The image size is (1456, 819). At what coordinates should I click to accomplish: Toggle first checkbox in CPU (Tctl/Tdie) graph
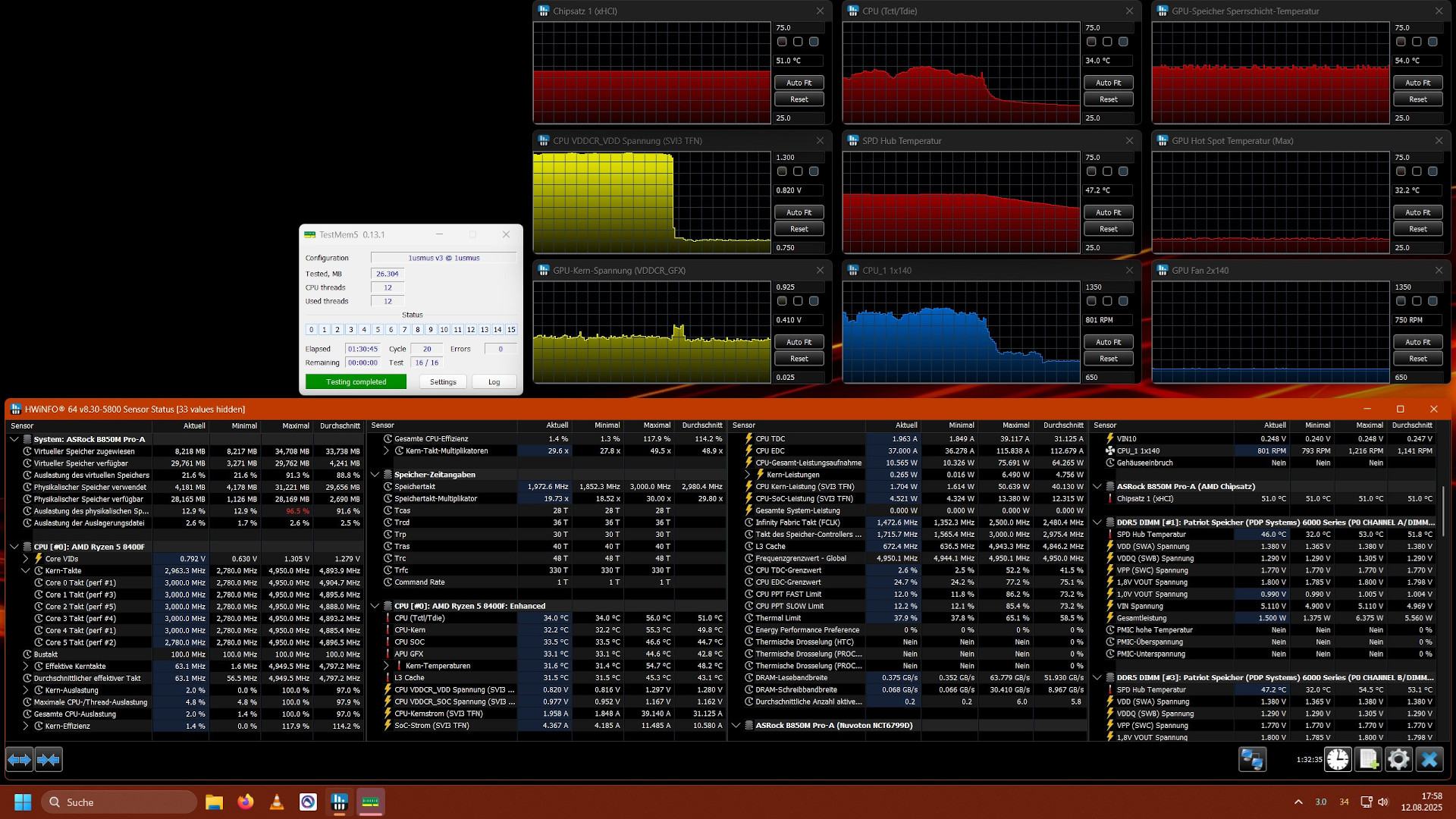pyautogui.click(x=1091, y=42)
